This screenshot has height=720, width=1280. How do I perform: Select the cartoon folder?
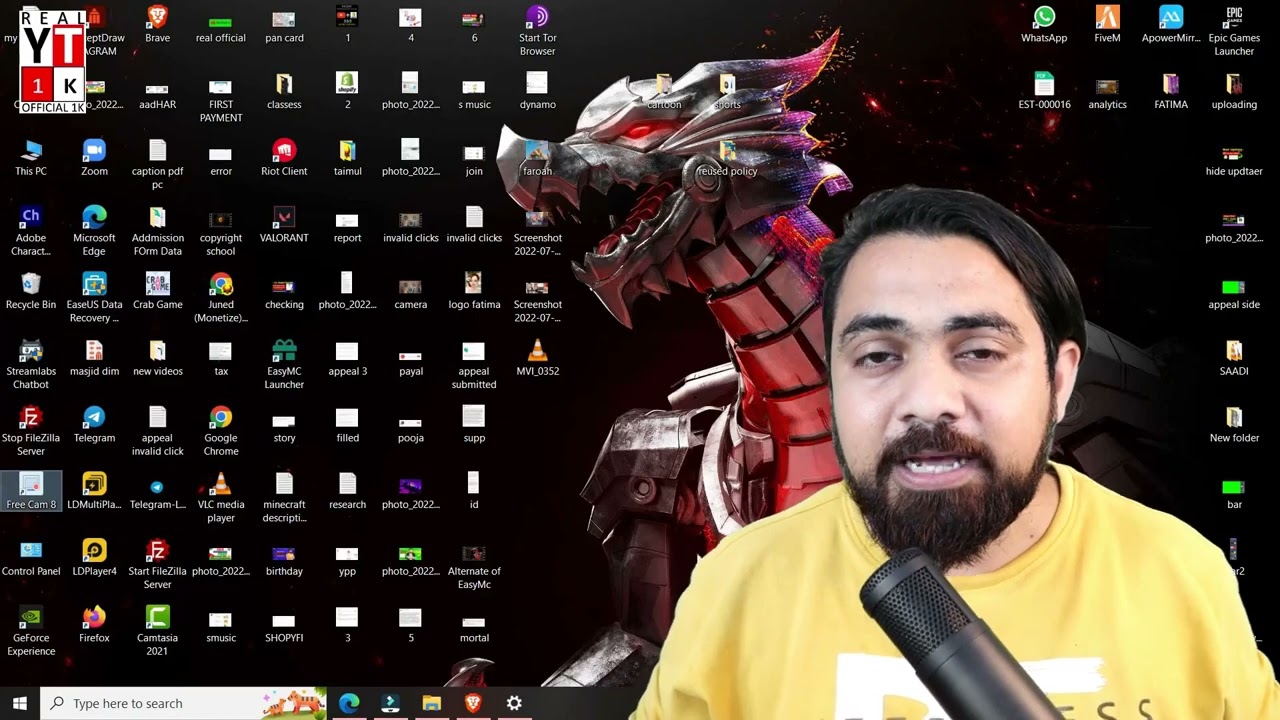click(x=664, y=91)
